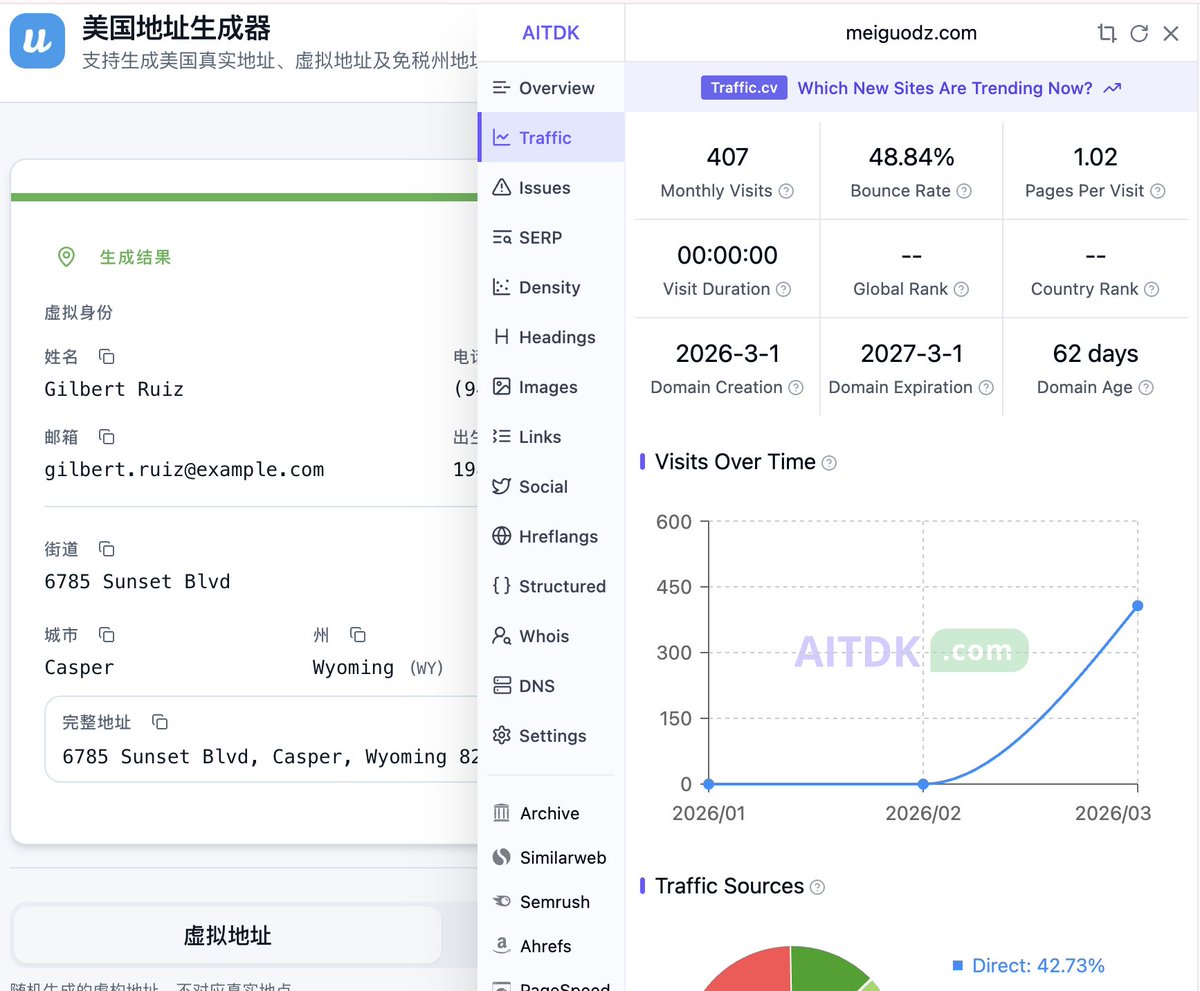Image resolution: width=1200 pixels, height=991 pixels.
Task: Click help icon next to Traffic Sources
Action: point(817,887)
